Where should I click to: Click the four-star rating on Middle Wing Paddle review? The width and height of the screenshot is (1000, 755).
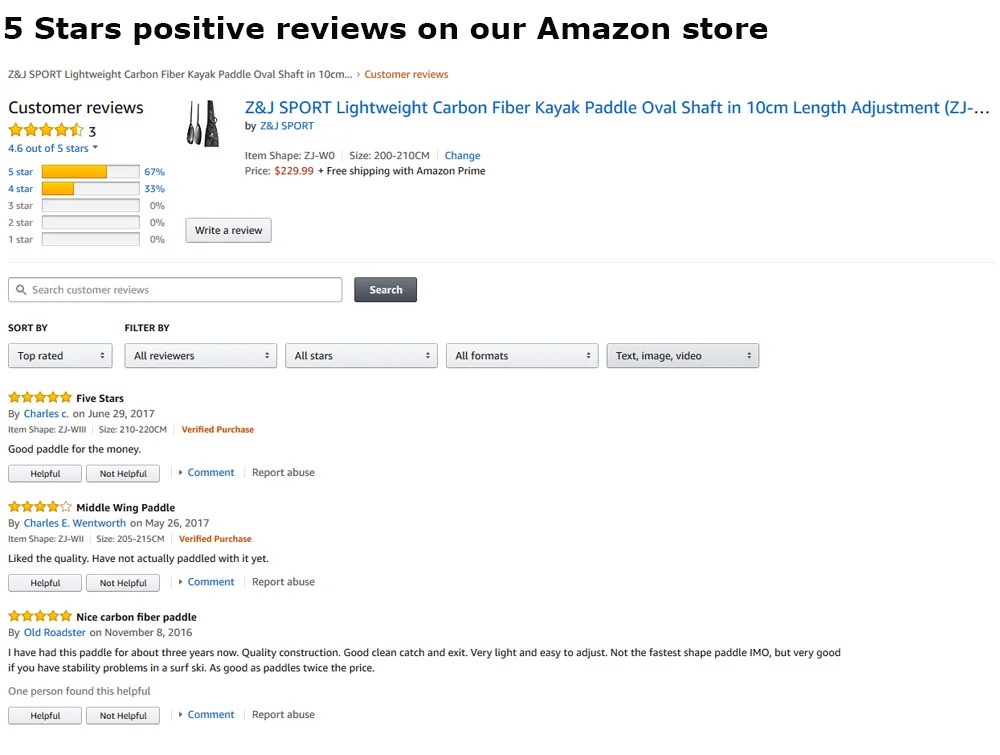[40, 507]
